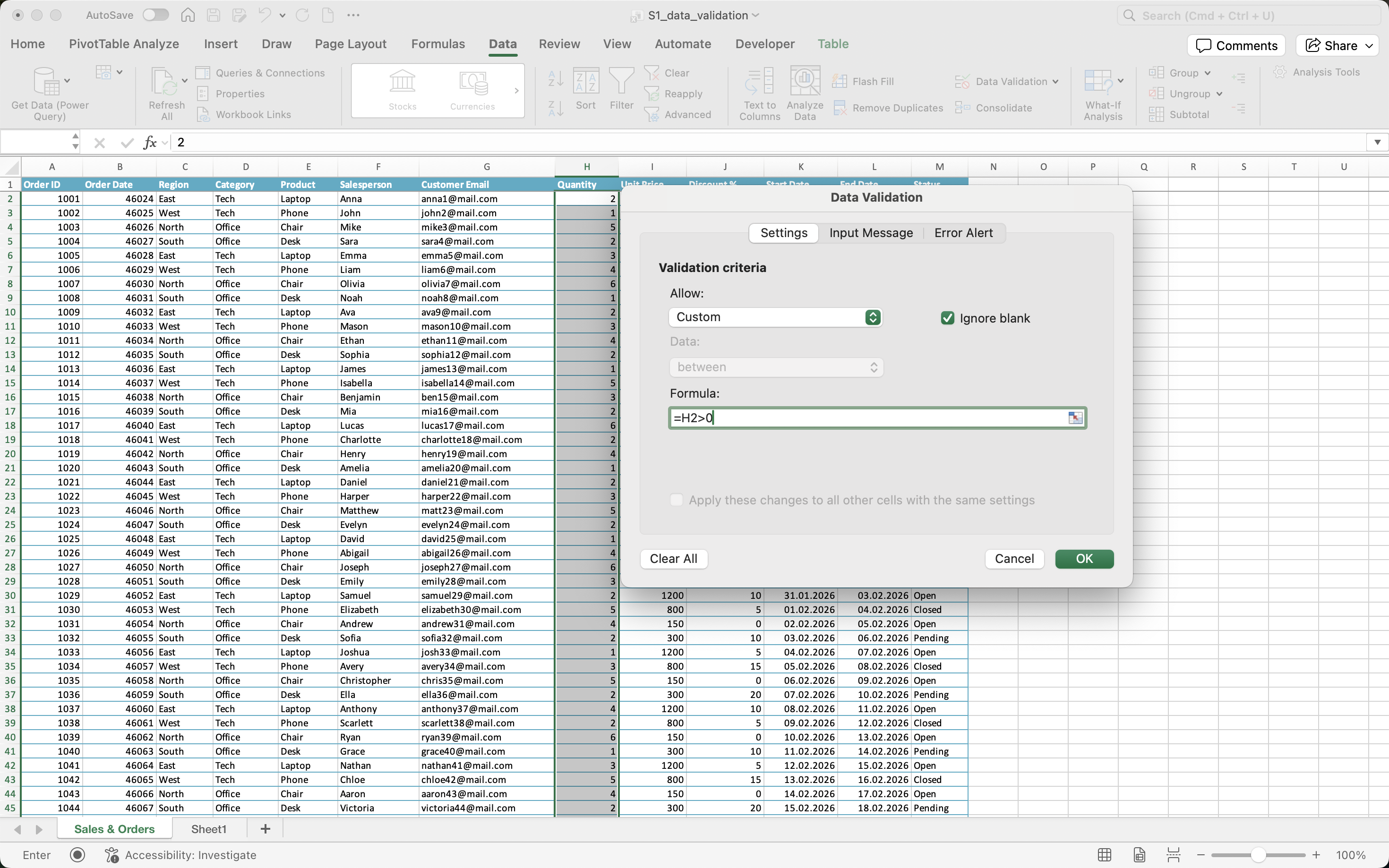
Task: Open the Sort dialog
Action: [x=586, y=89]
